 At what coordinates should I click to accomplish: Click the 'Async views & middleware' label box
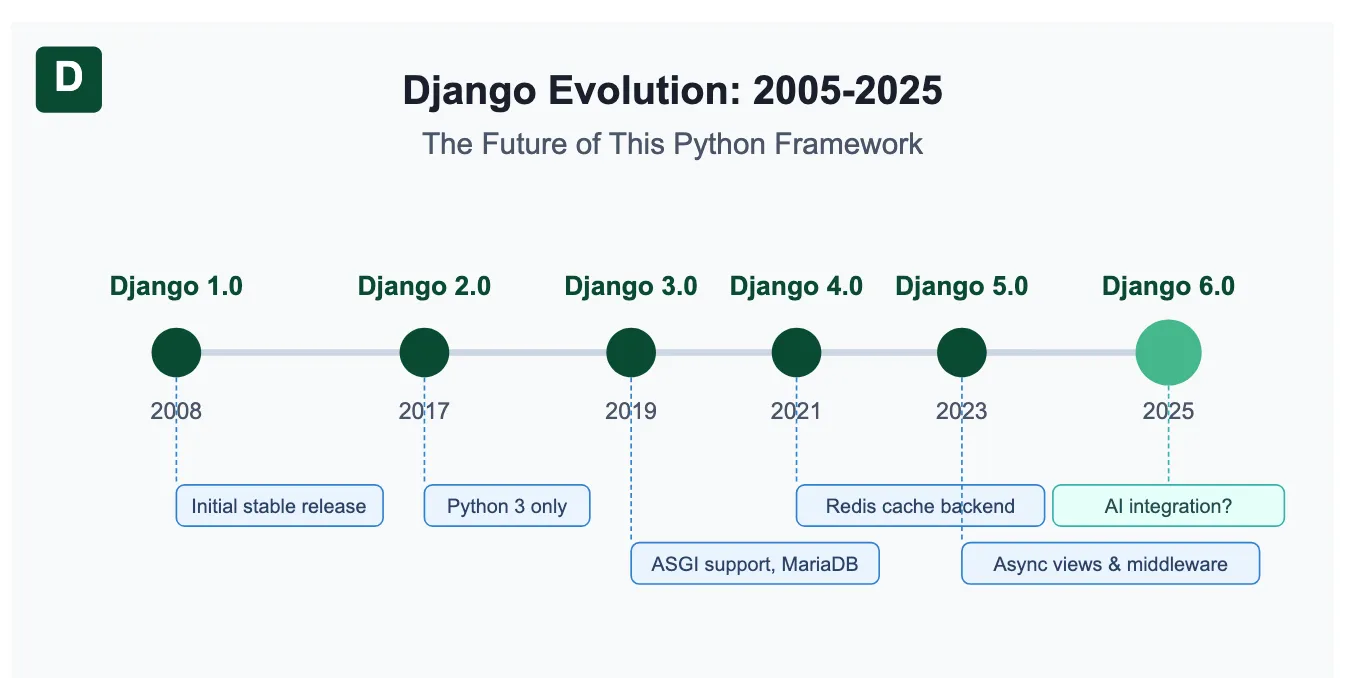1111,564
